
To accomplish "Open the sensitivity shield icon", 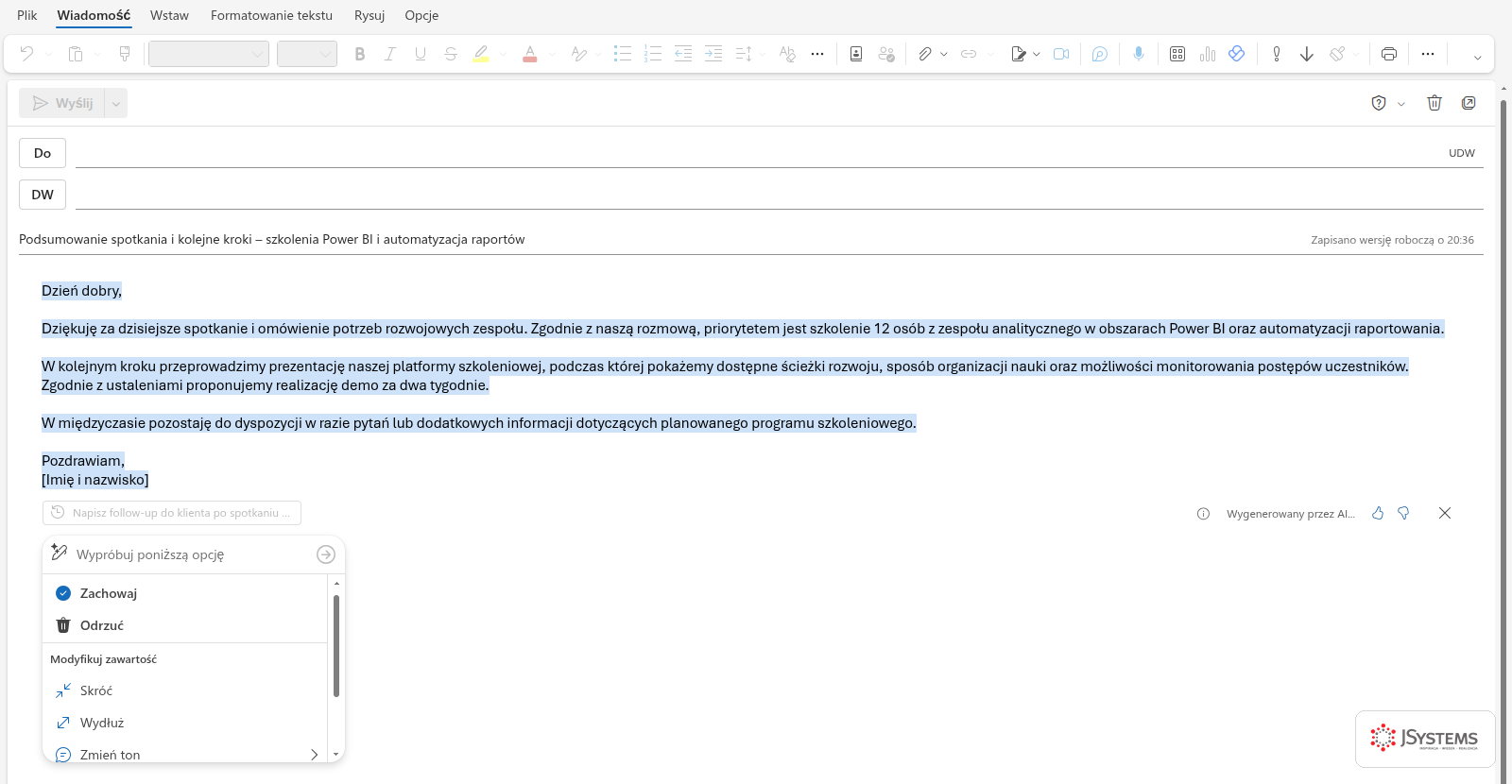I will pos(1379,103).
